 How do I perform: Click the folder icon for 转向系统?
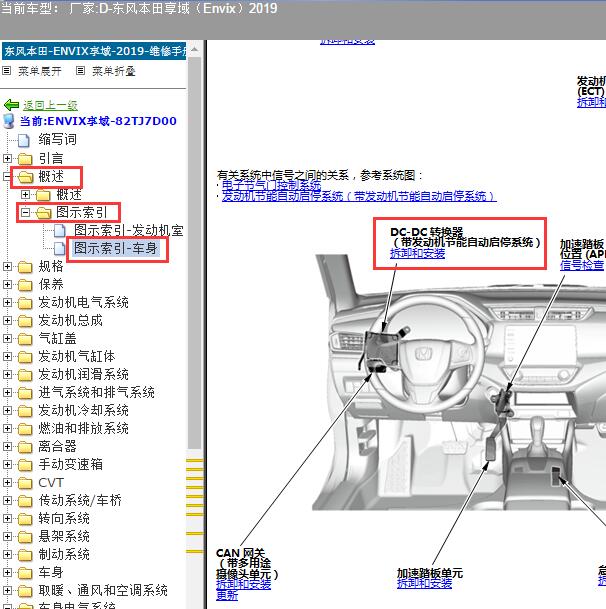coord(25,519)
